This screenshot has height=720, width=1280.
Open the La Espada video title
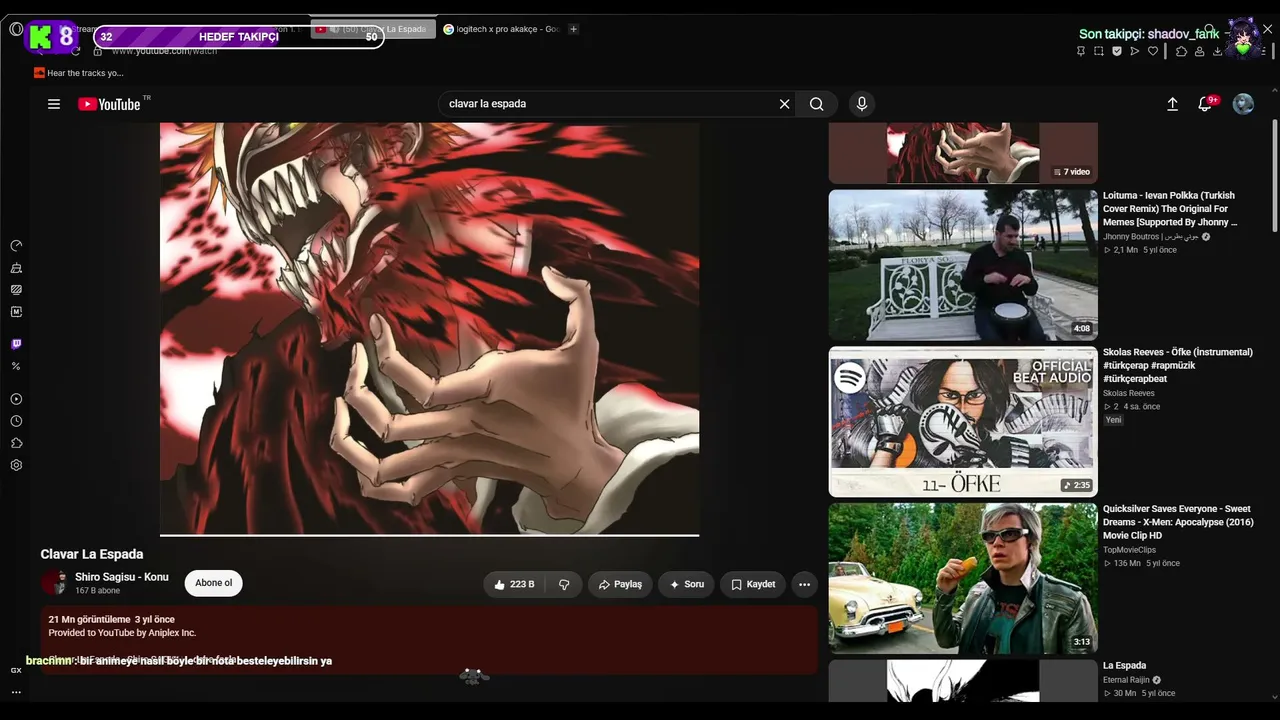(x=1125, y=666)
